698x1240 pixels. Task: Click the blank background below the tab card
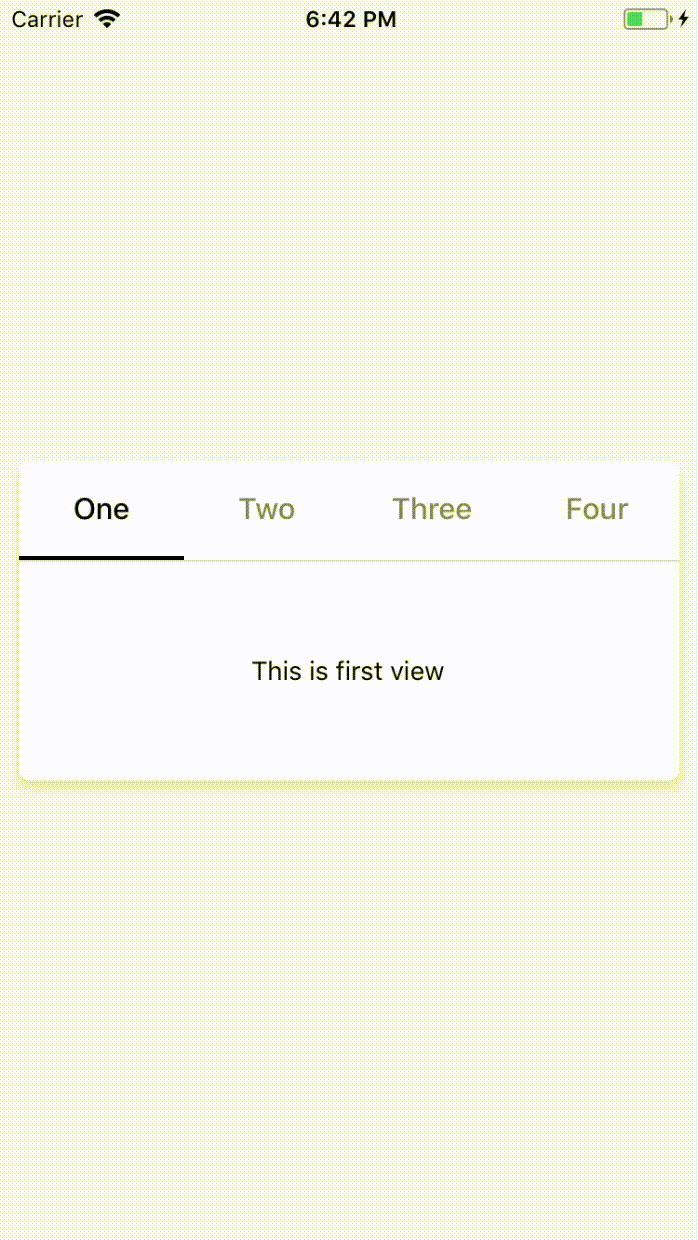point(348,1000)
